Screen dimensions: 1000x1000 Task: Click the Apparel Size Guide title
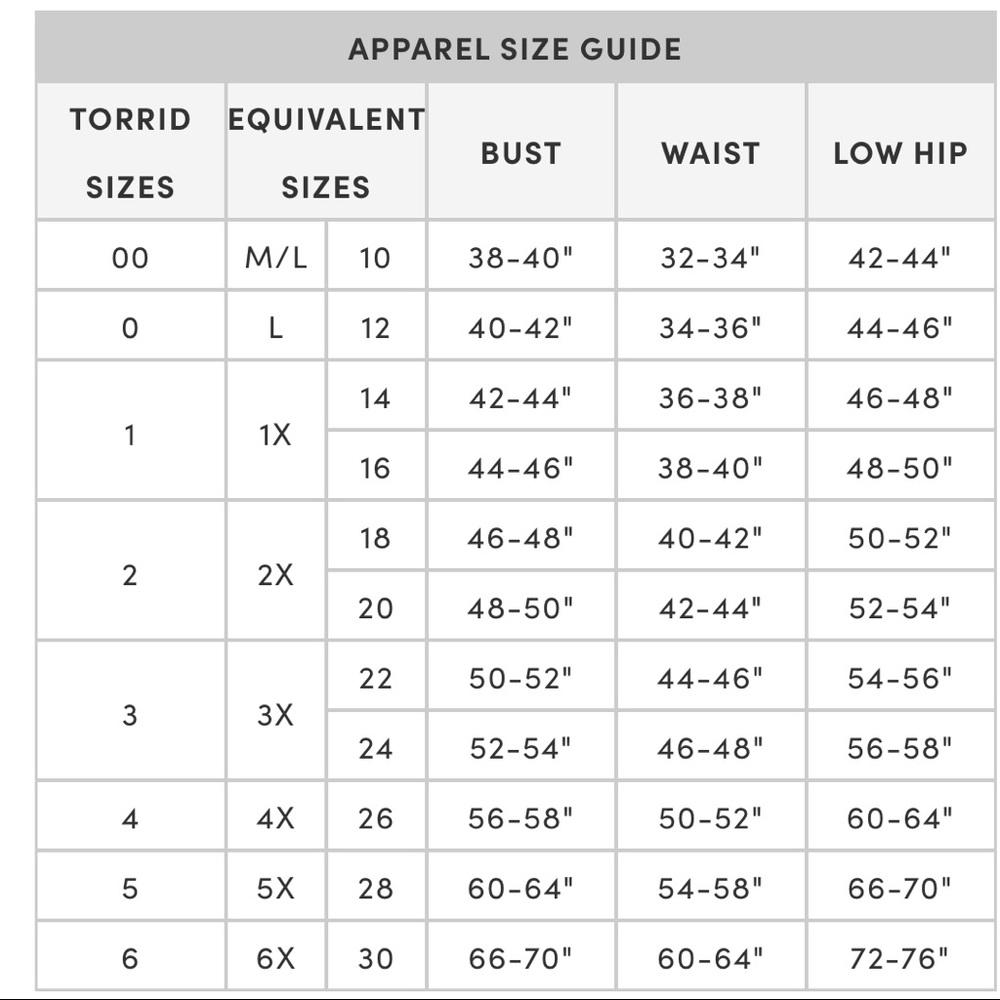(x=515, y=49)
